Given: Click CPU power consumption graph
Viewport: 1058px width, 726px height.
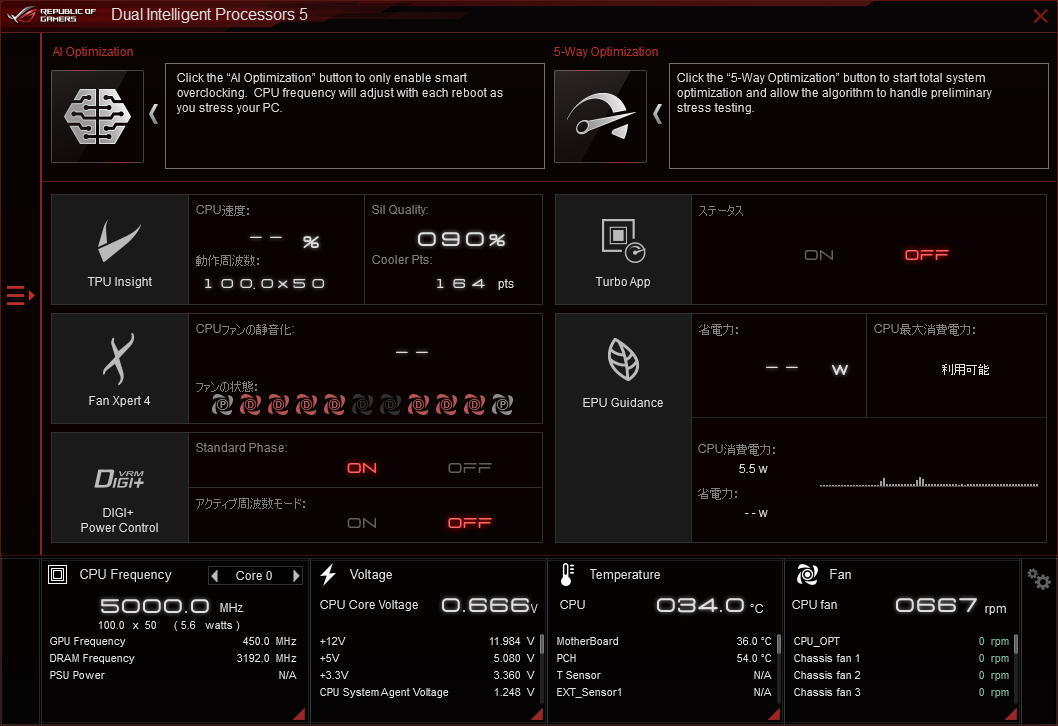Looking at the screenshot, I should (x=928, y=481).
